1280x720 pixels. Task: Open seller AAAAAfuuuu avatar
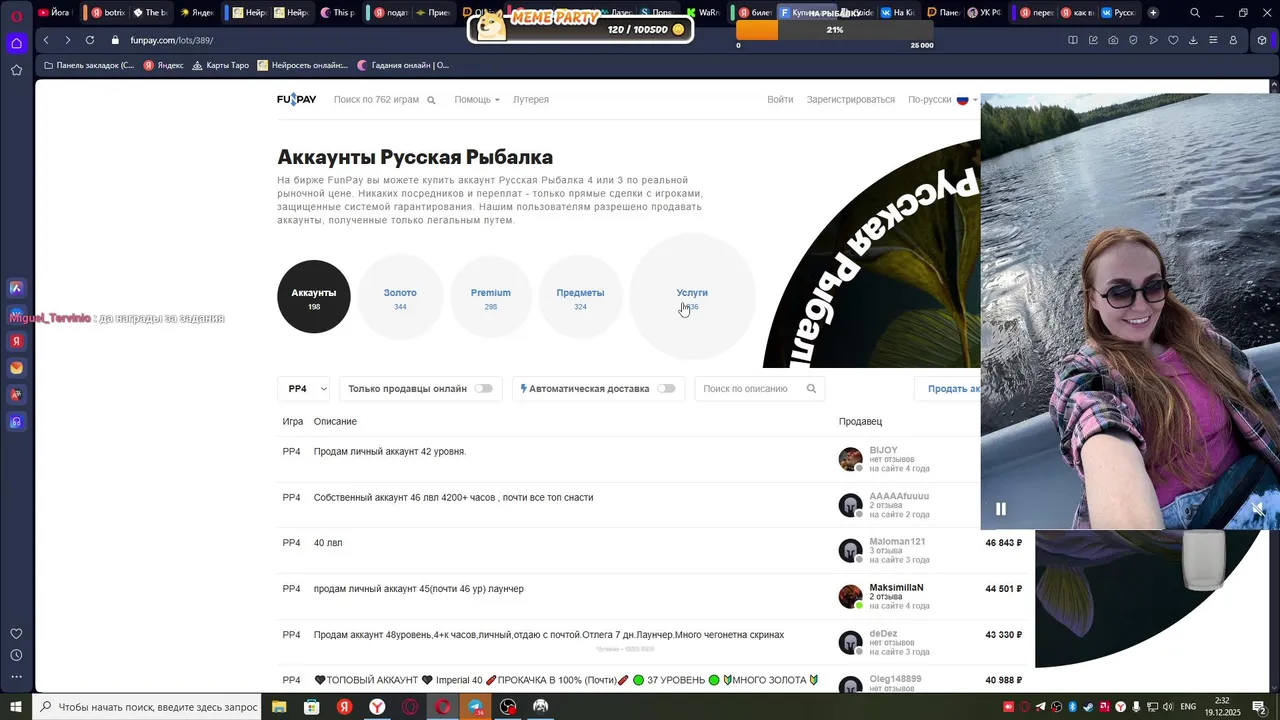click(x=850, y=505)
